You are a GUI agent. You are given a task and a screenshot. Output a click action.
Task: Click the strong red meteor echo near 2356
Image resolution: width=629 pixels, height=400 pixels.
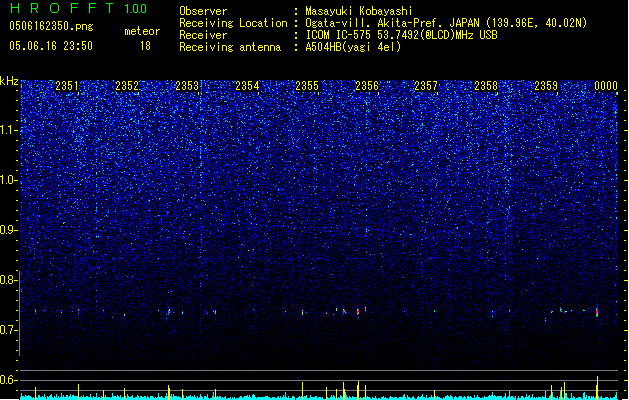tap(358, 312)
